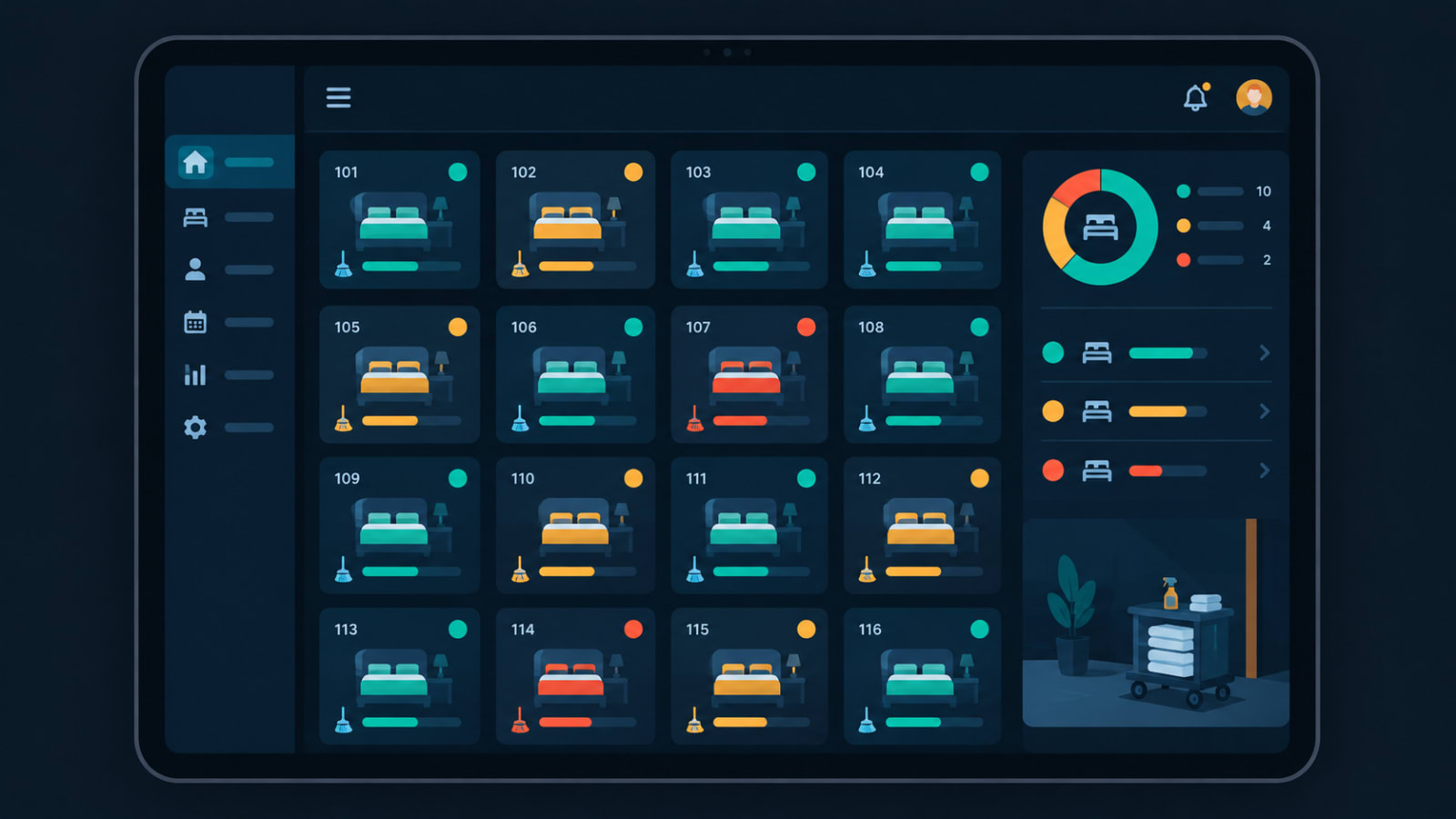Screen dimensions: 1456x819
Task: Expand the red status row chevron
Action: click(x=1264, y=470)
